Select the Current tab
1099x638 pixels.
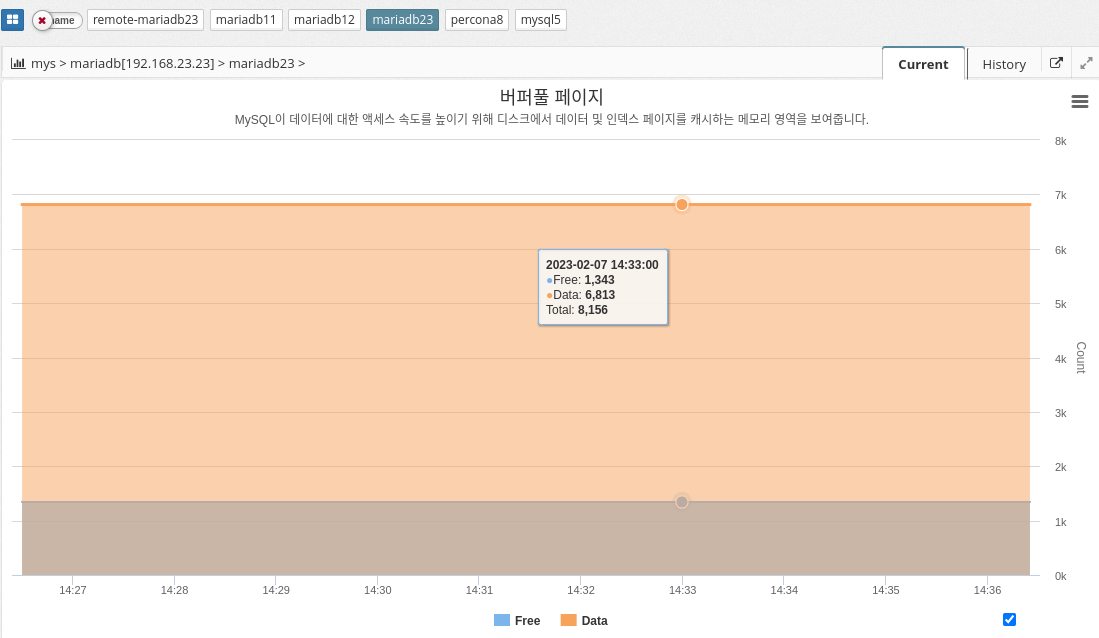923,64
